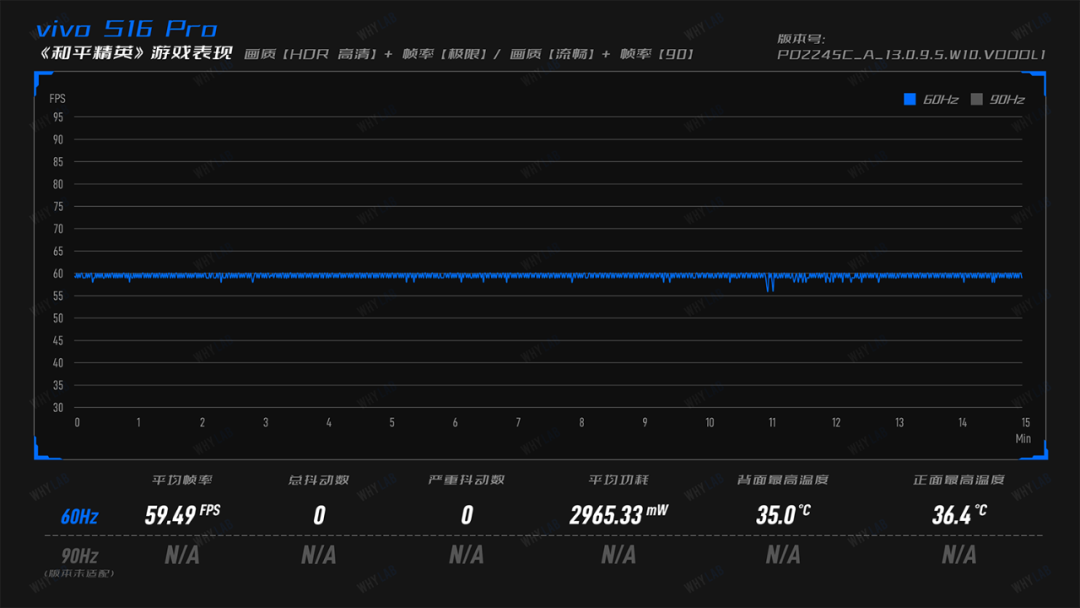Click the 画质 [流畅] + 帧率 [90] text
Screen dimensions: 1080x608
click(601, 54)
